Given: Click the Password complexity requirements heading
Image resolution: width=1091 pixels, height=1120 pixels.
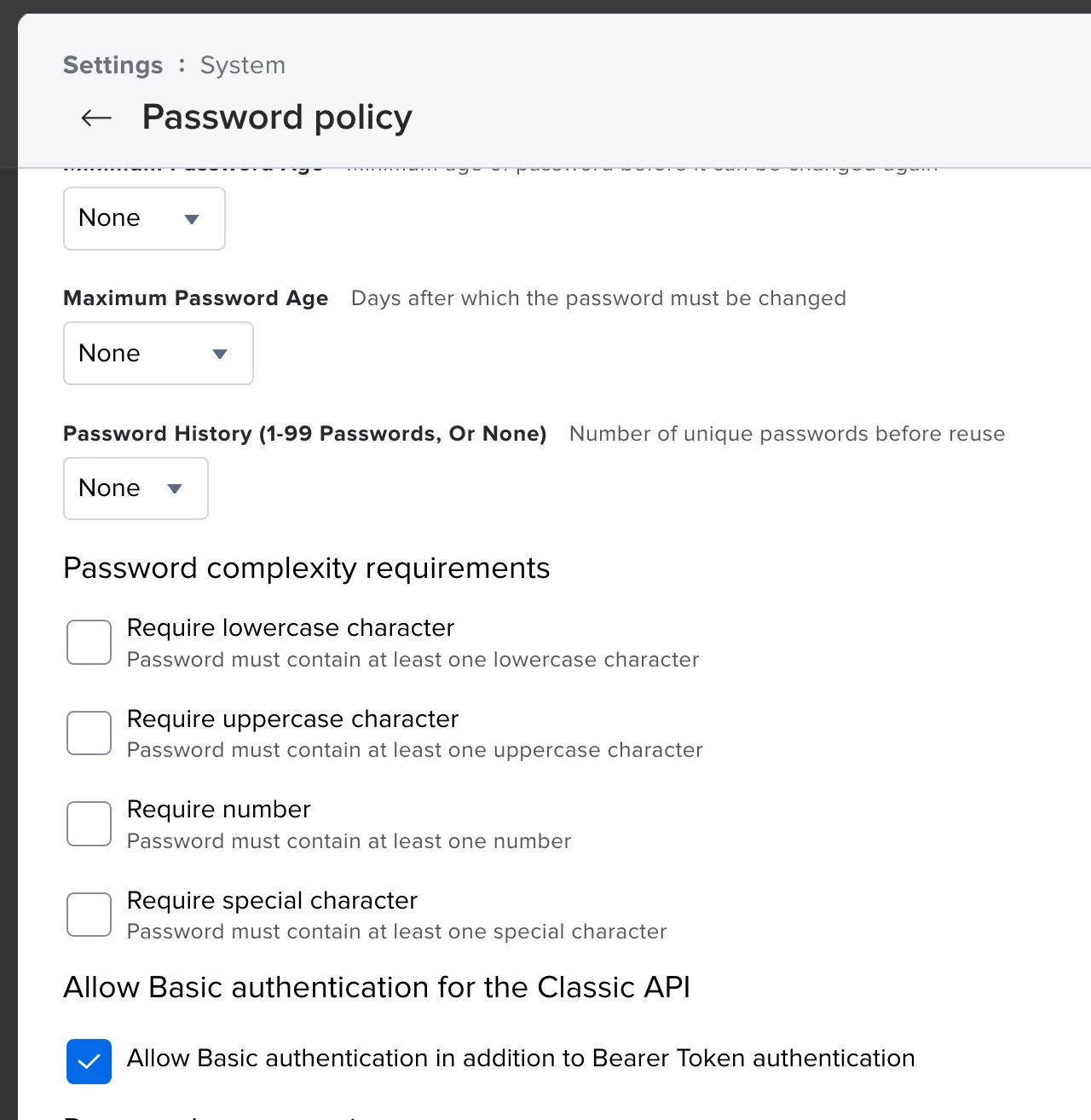Looking at the screenshot, I should (x=306, y=568).
